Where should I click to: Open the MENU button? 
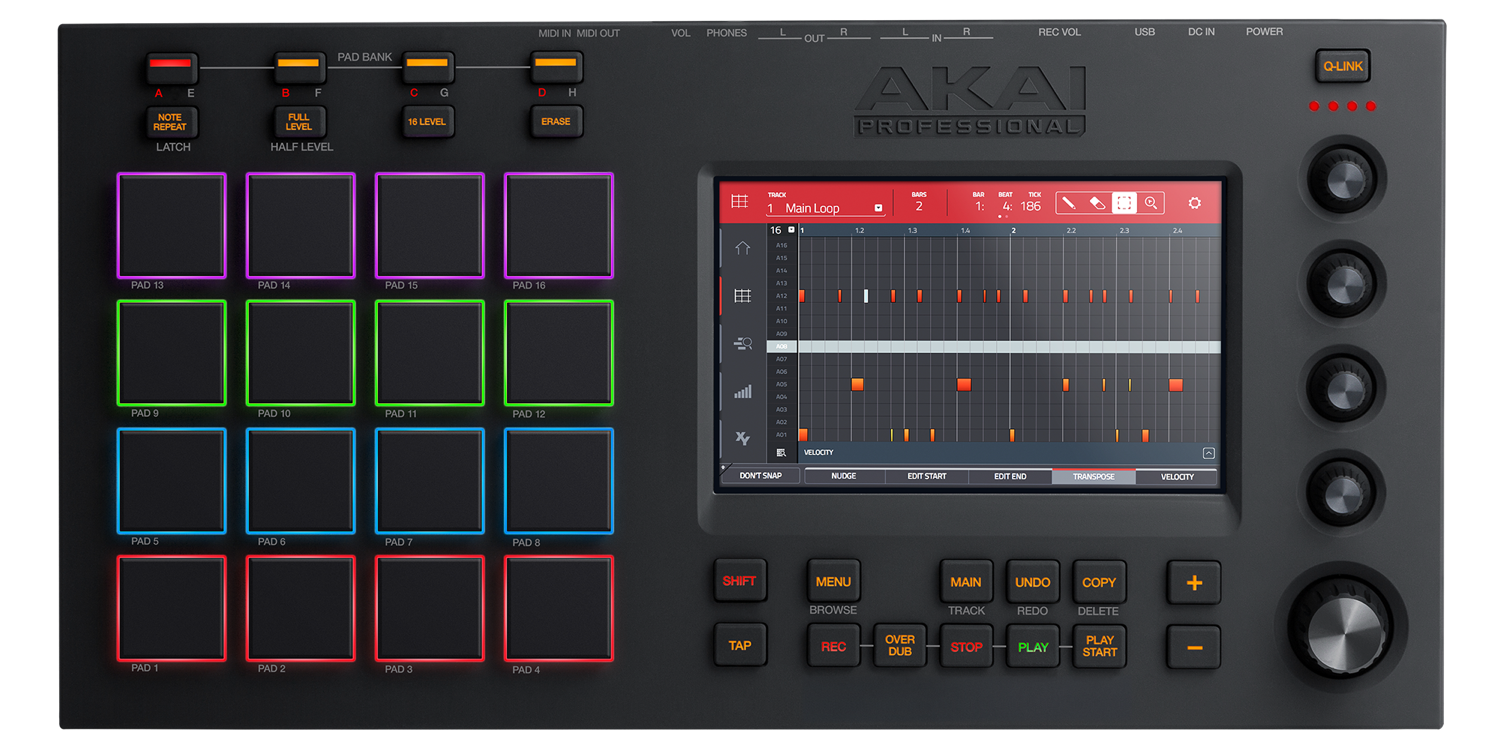pyautogui.click(x=833, y=582)
